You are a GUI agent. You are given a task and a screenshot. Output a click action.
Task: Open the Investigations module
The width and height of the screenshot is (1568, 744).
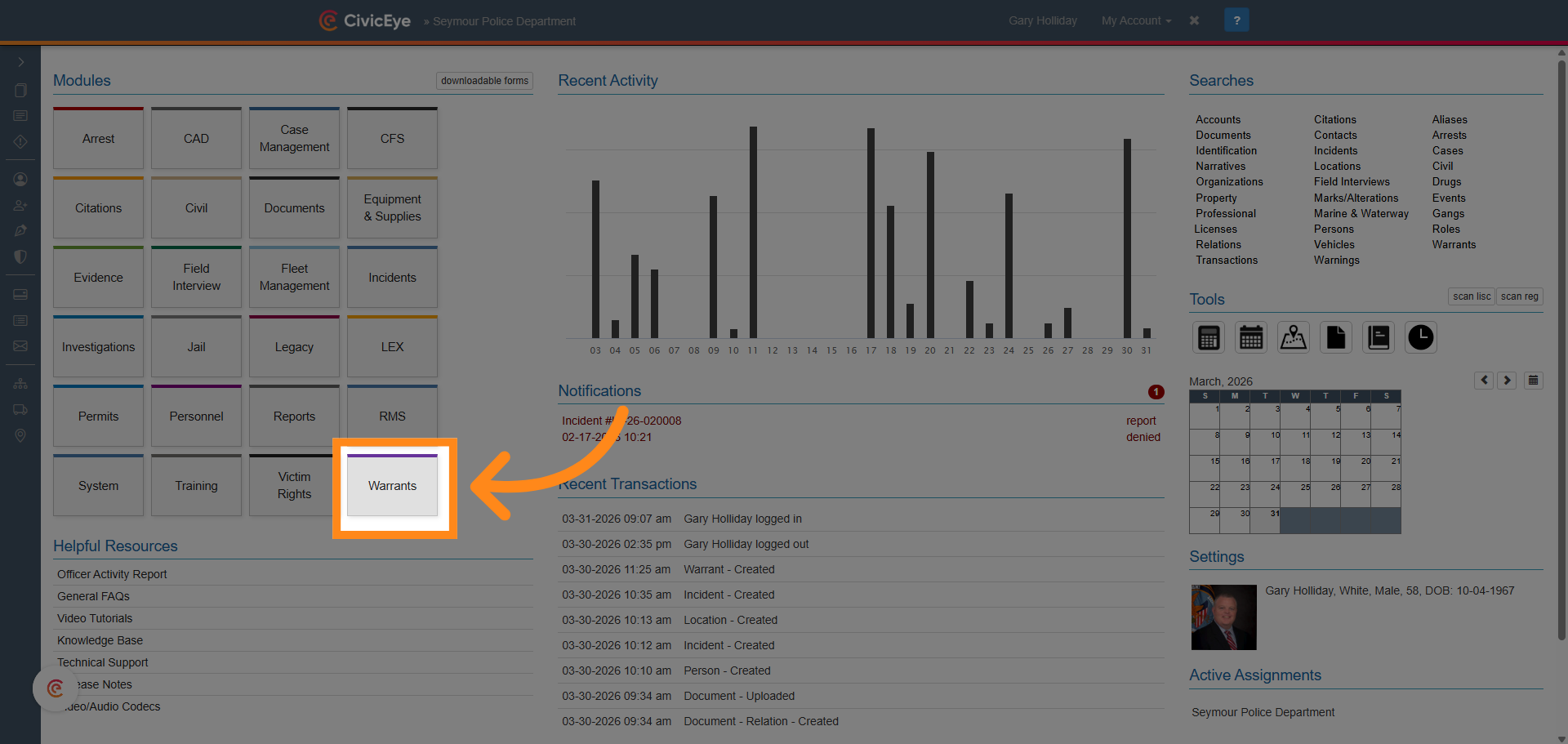tap(99, 346)
